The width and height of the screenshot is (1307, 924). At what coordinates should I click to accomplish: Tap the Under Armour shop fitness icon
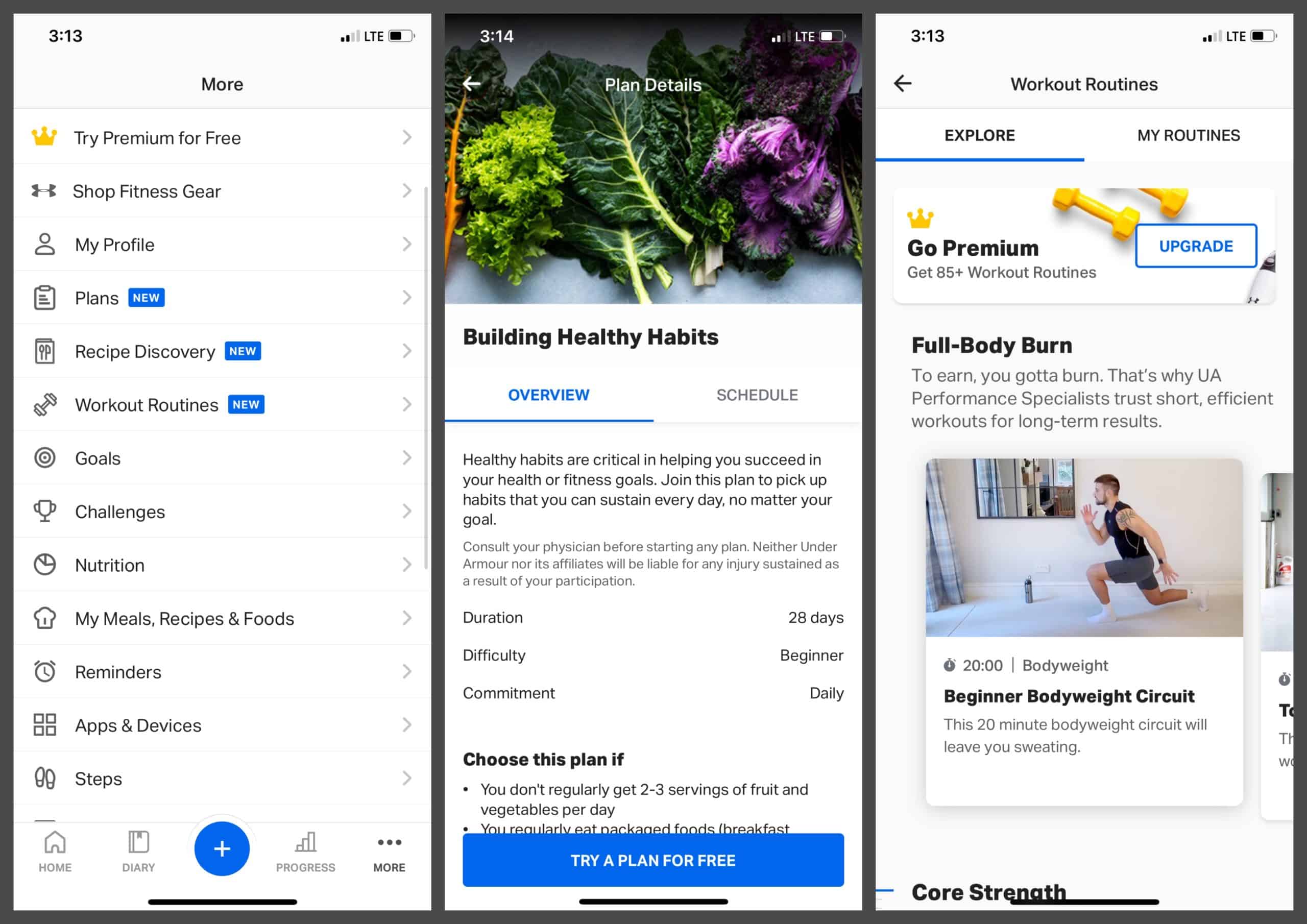coord(45,190)
